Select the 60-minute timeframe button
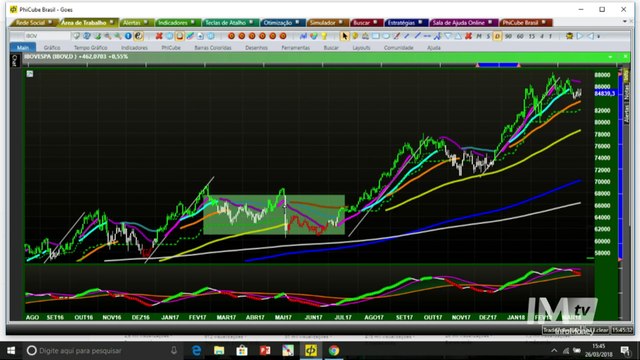Image resolution: width=640 pixels, height=360 pixels. 520,36
